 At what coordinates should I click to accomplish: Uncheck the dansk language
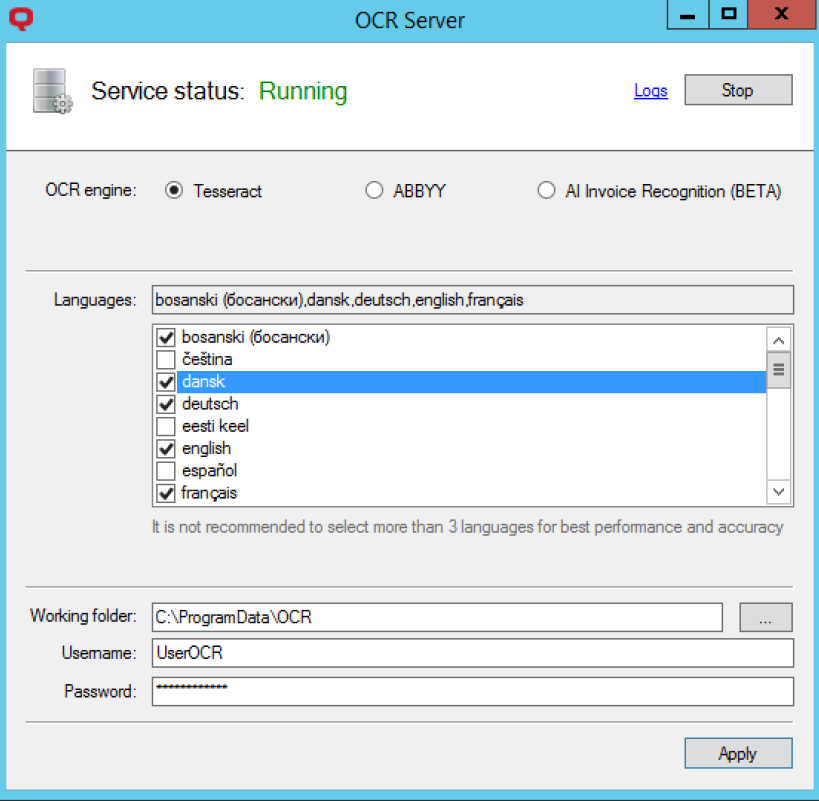pyautogui.click(x=167, y=381)
